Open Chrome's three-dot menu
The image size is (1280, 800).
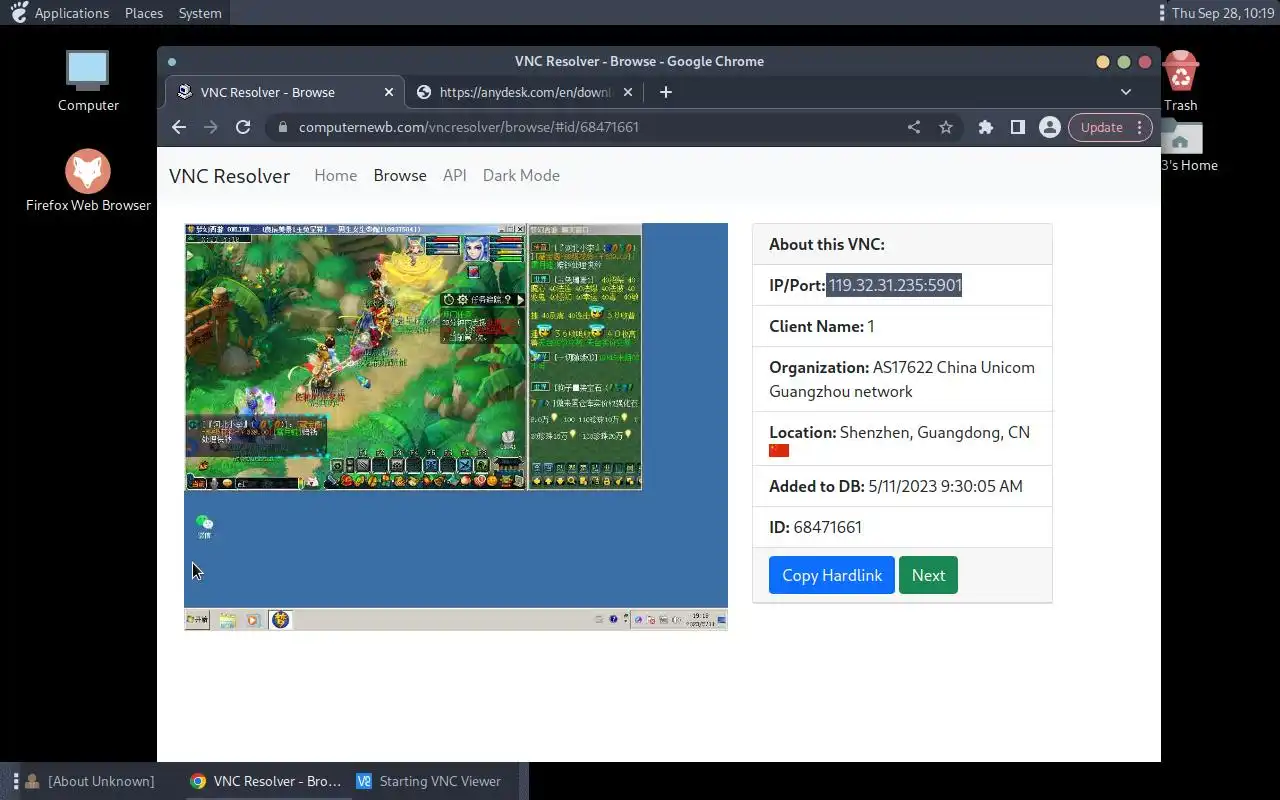[x=1141, y=127]
